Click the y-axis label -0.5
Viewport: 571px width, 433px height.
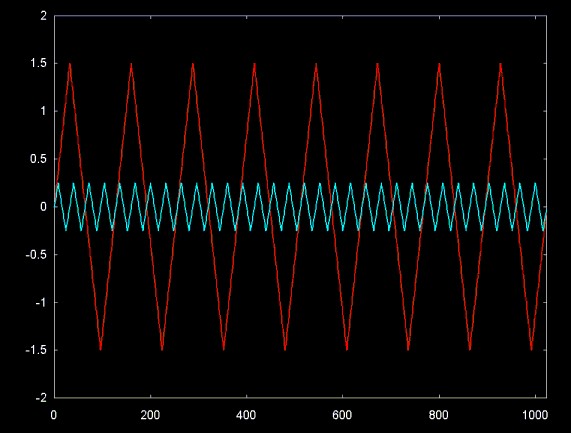coord(36,255)
